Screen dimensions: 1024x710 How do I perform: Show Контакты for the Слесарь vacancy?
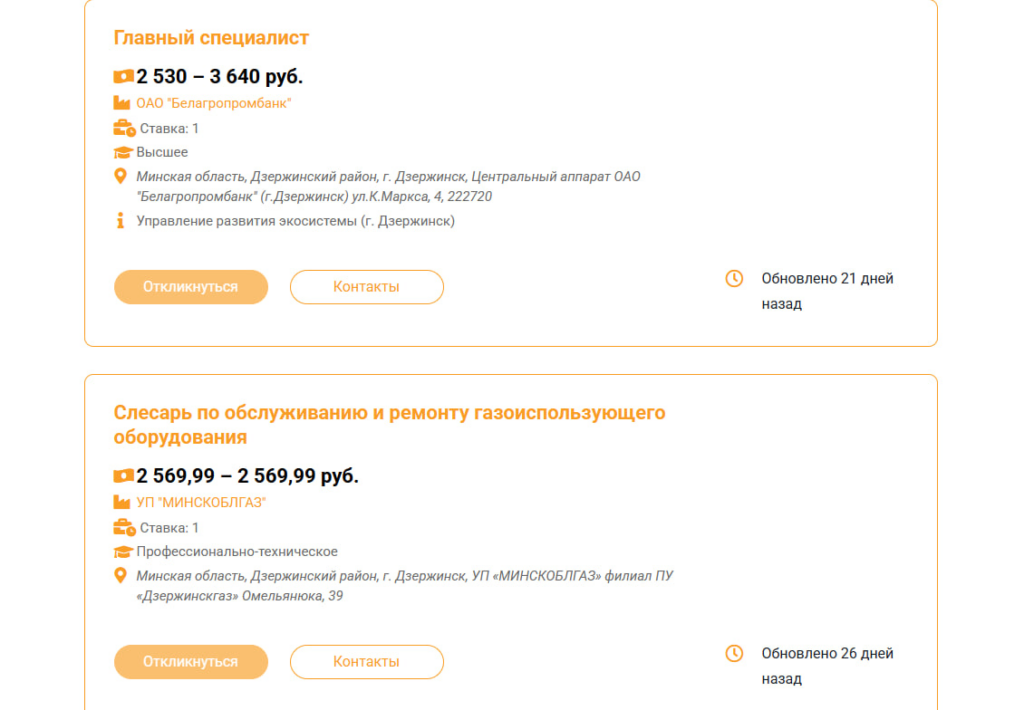[366, 662]
